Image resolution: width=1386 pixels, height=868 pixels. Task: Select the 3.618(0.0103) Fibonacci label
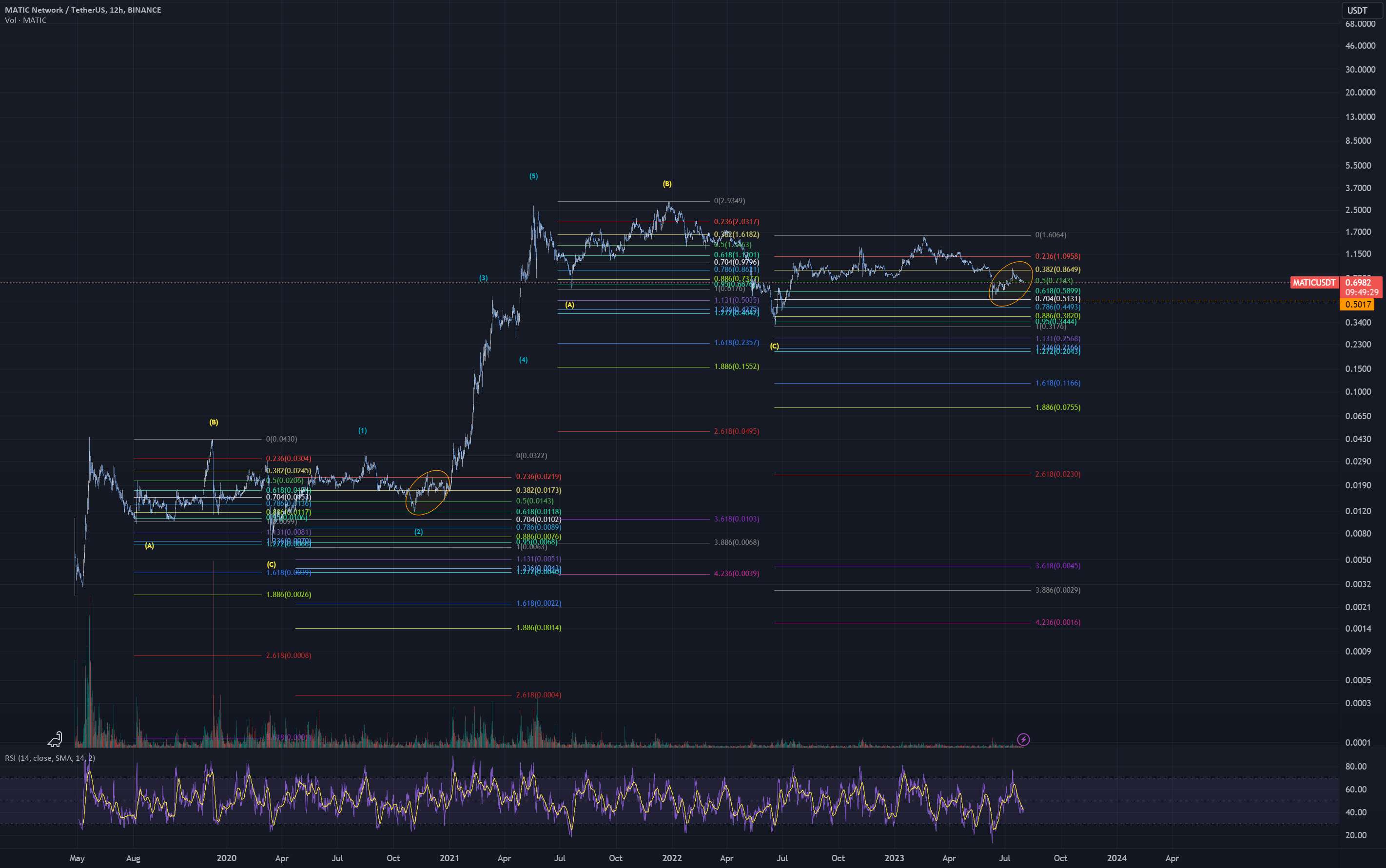[x=737, y=519]
